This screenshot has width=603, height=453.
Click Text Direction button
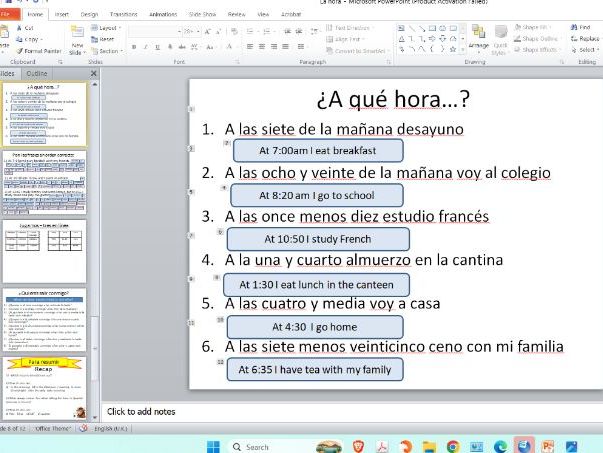(350, 28)
